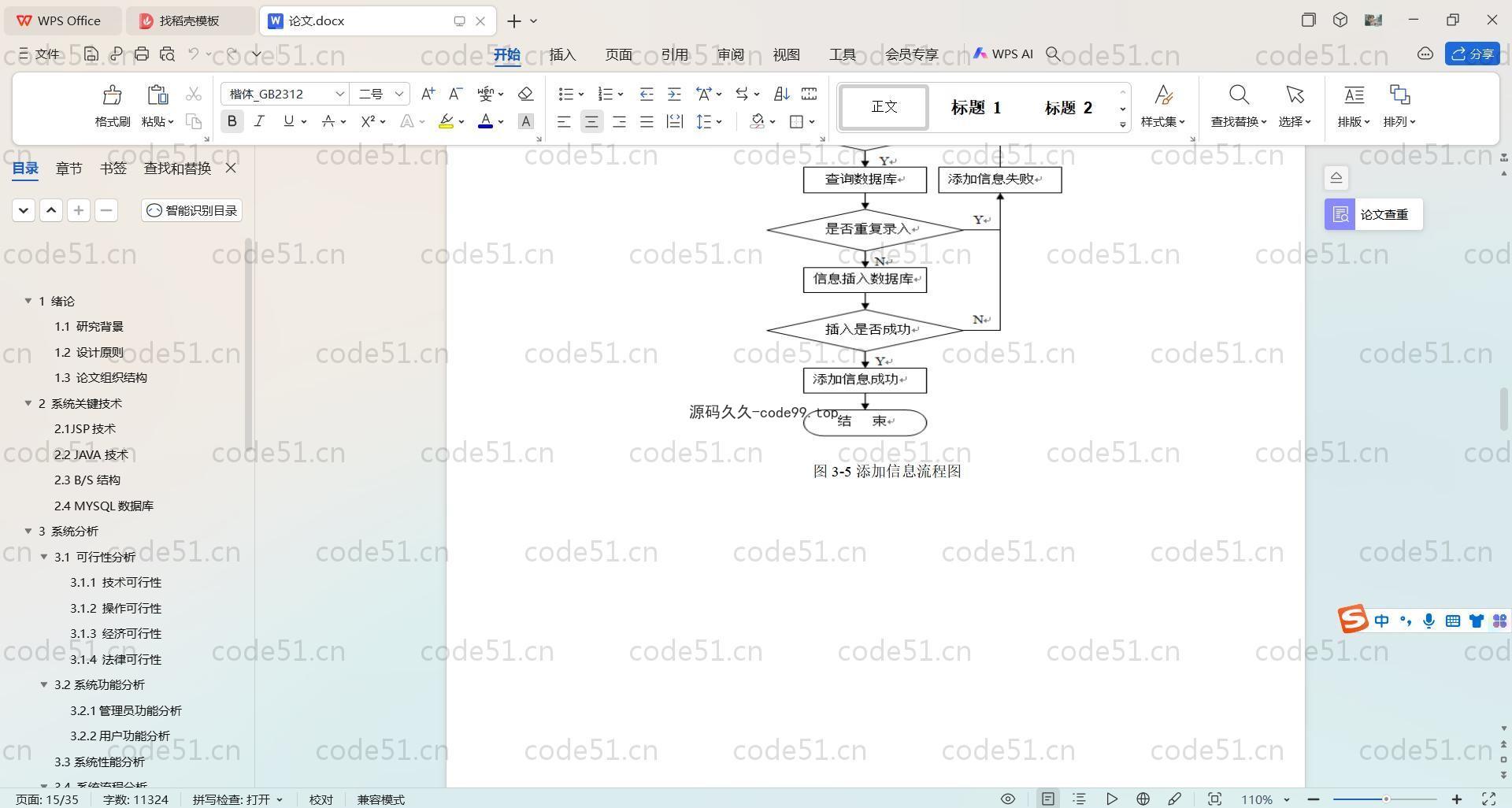Switch to the 章节 navigation tab

pyautogui.click(x=69, y=168)
